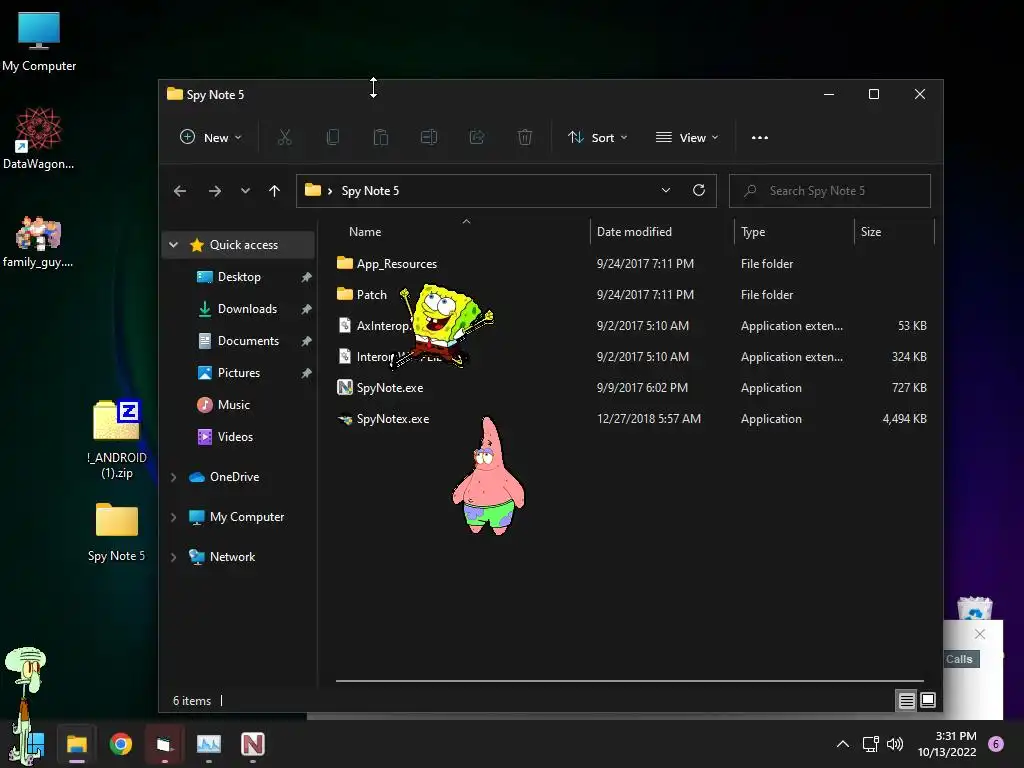Open recent locations dropdown chevron
This screenshot has height=768, width=1024.
[245, 191]
